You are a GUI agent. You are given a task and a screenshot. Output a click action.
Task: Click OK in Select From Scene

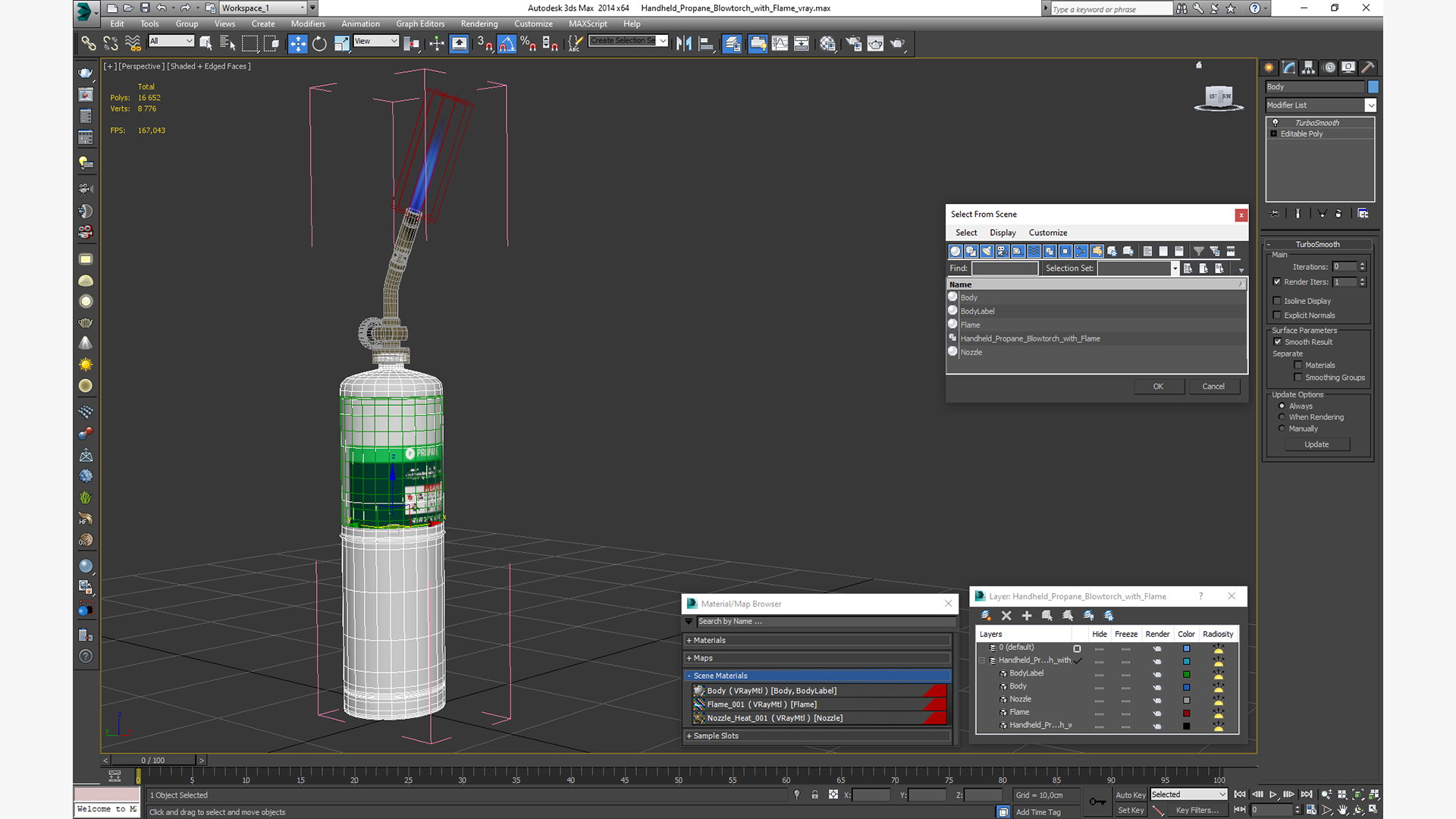[1158, 387]
